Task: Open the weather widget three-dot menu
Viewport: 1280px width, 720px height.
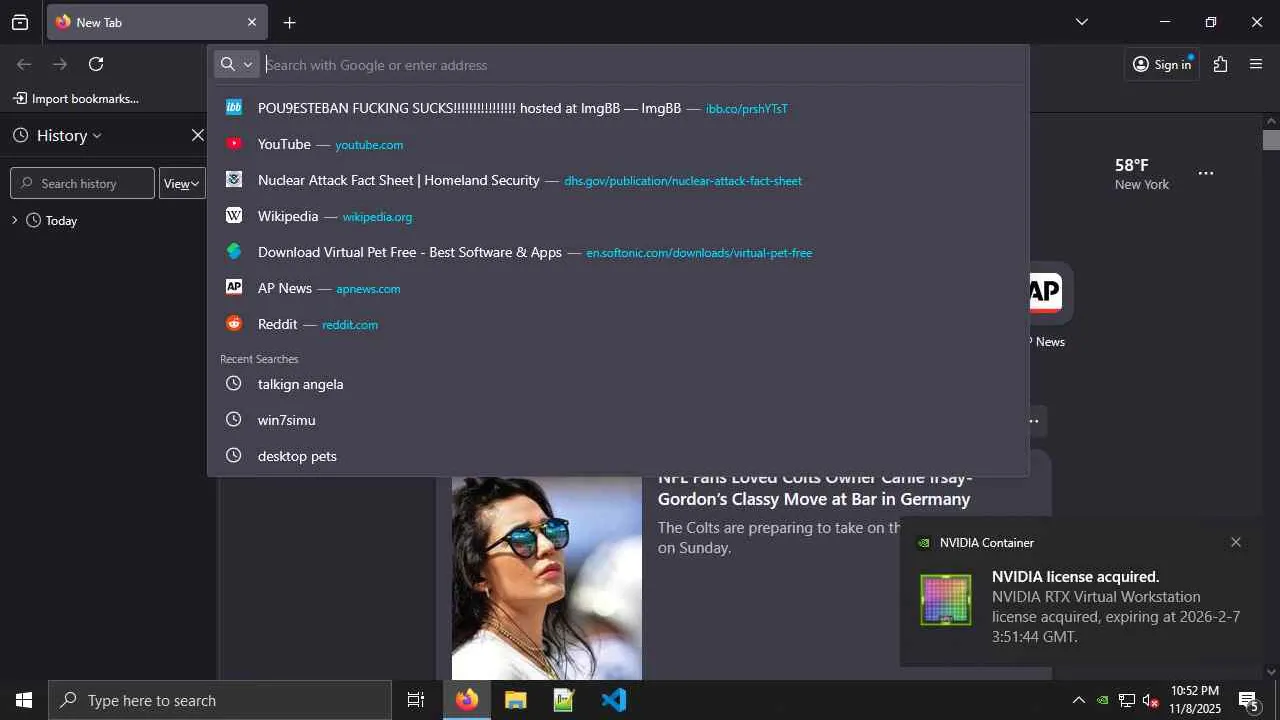Action: 1206,173
